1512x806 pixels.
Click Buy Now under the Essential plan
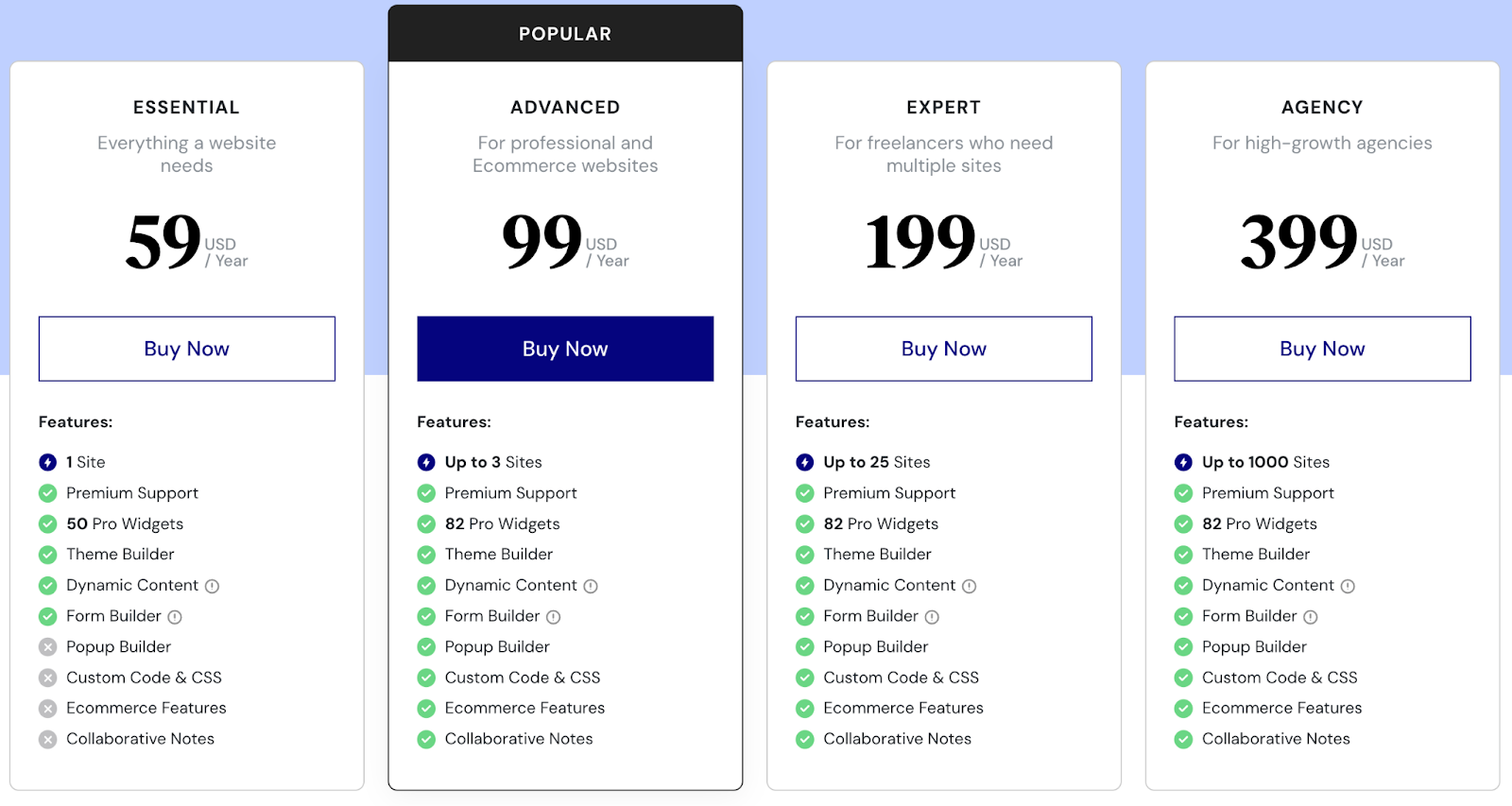pyautogui.click(x=186, y=348)
